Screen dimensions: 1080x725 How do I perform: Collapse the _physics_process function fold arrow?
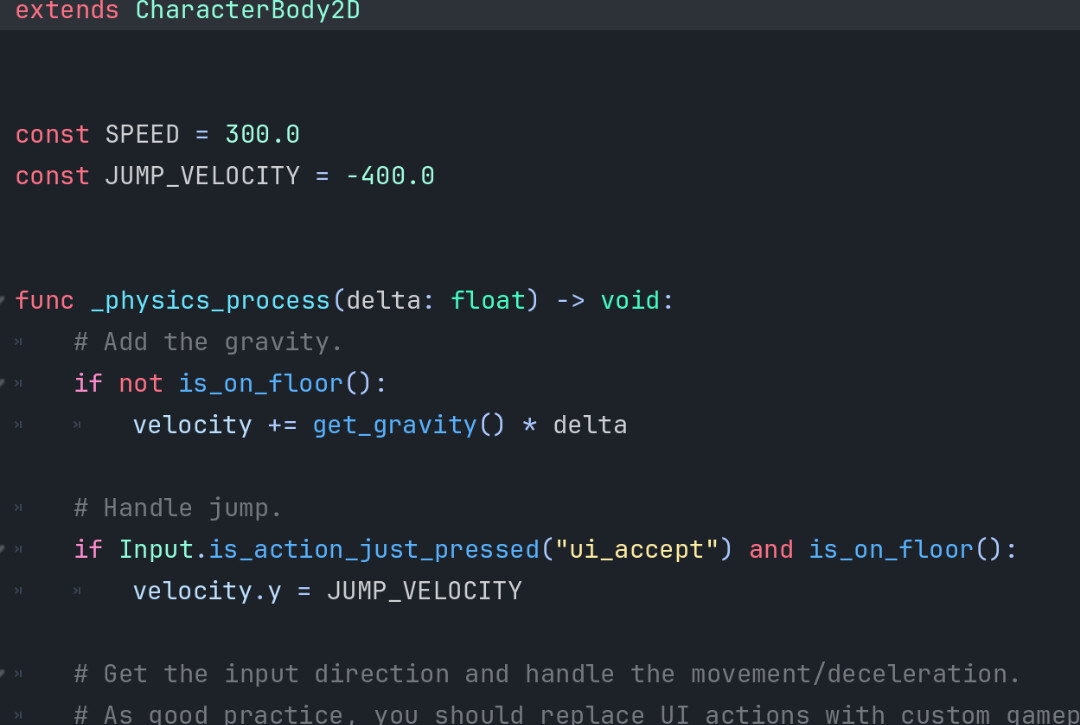[3, 300]
